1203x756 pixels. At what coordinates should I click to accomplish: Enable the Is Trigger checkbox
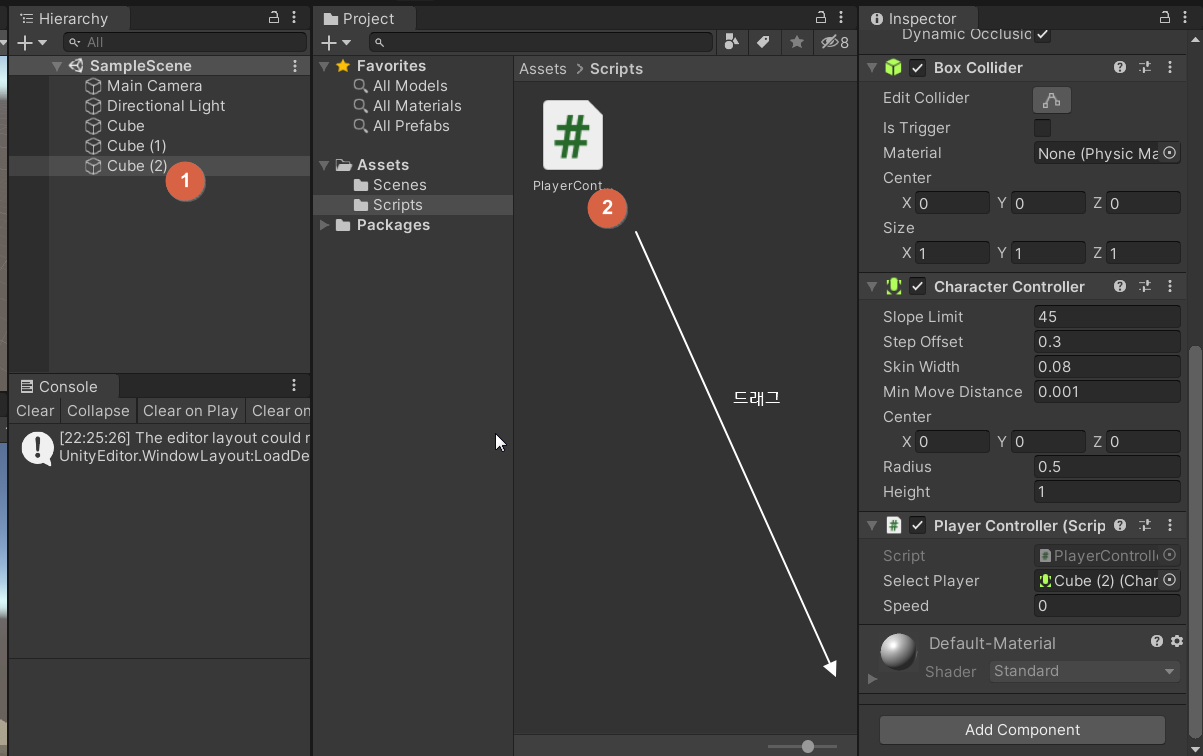(1042, 128)
